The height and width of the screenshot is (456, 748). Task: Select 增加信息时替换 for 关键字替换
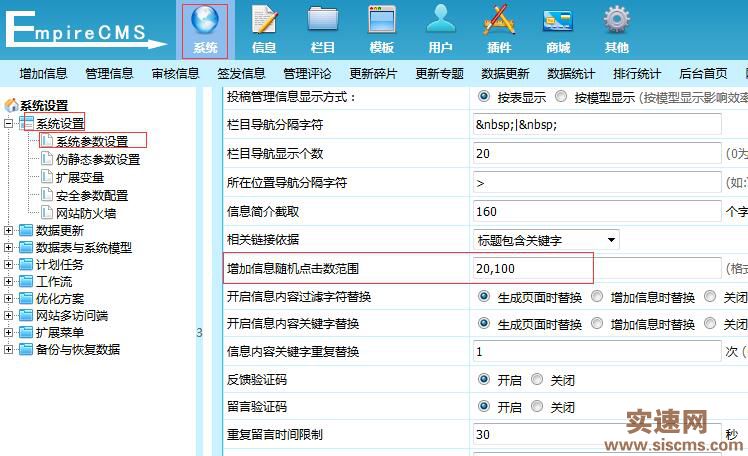597,323
